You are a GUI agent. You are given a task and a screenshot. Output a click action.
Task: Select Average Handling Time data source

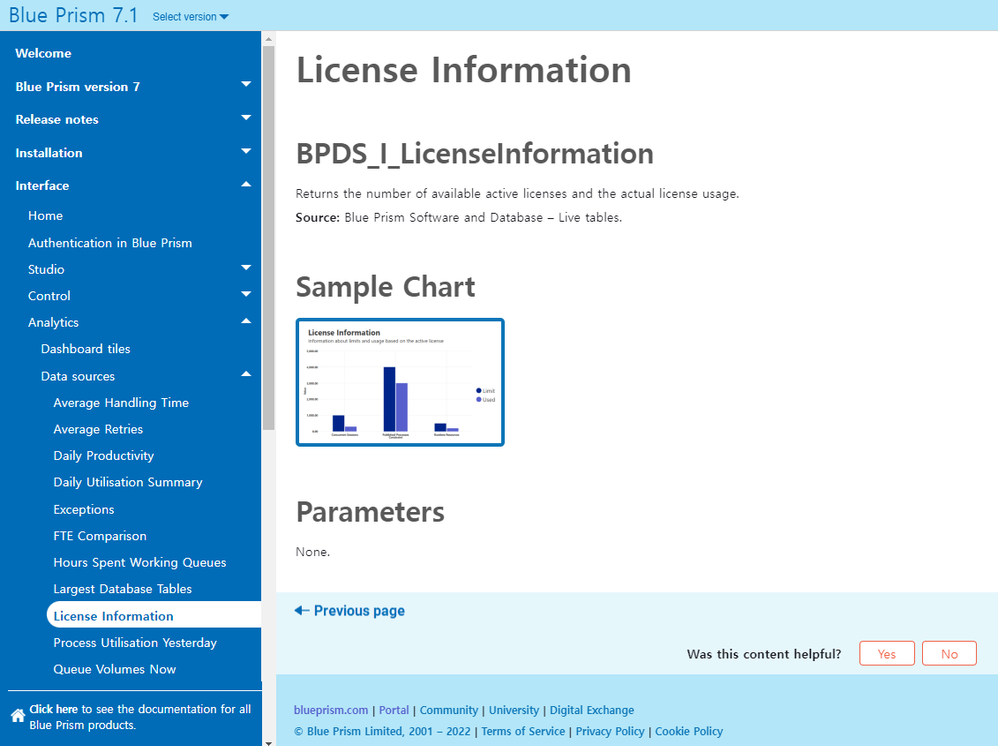tap(121, 402)
